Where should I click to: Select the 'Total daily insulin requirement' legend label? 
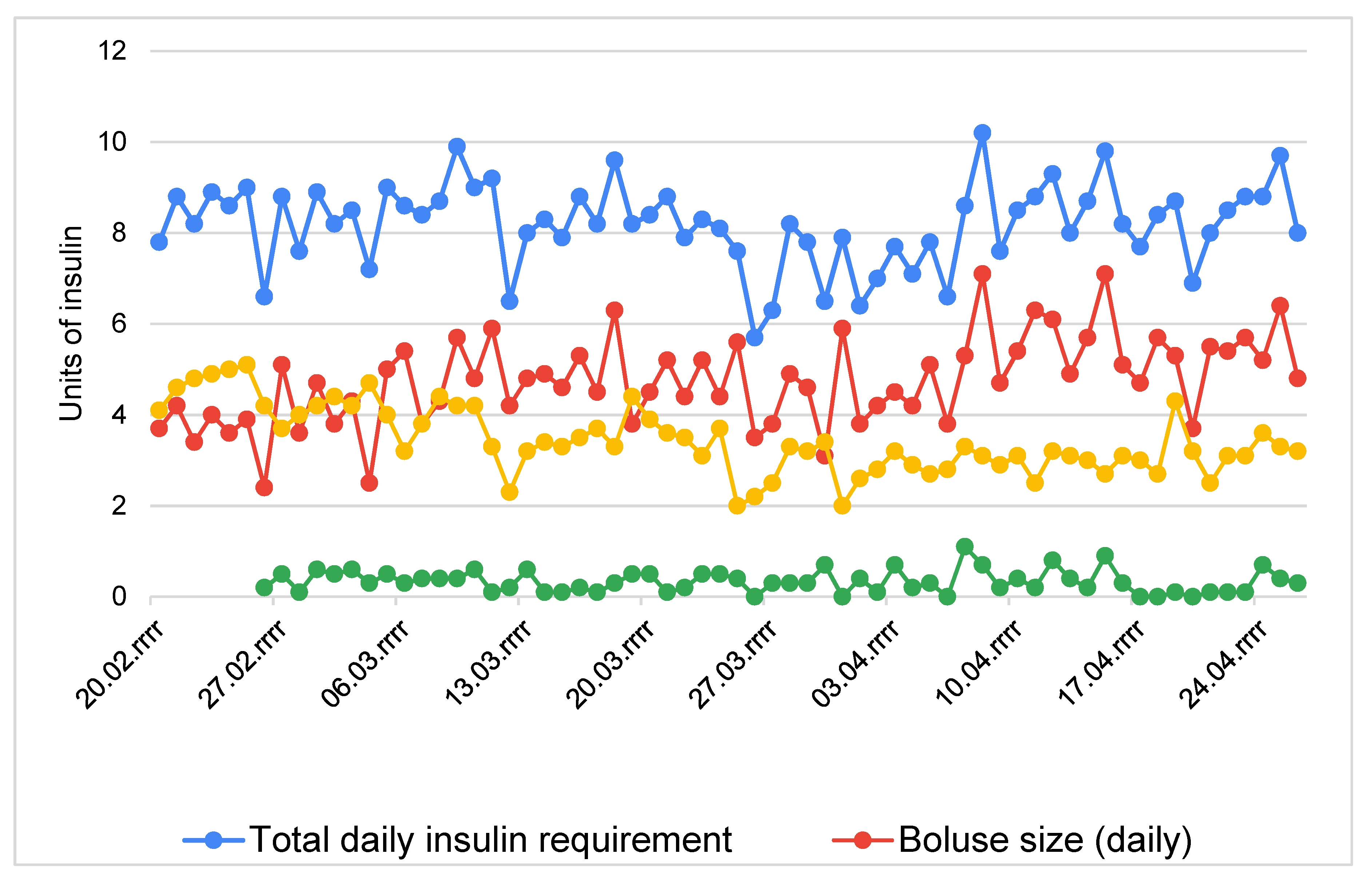490,840
